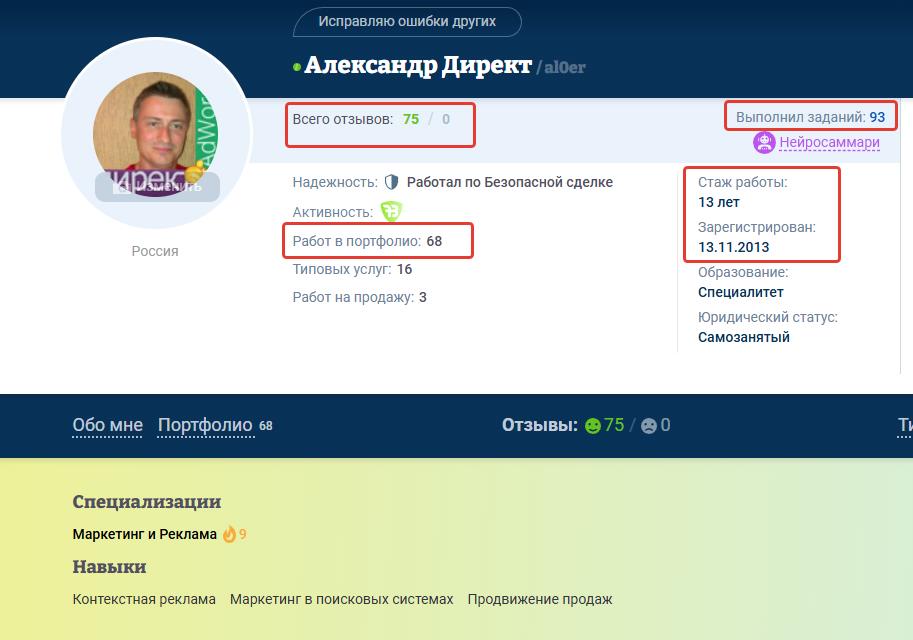This screenshot has width=913, height=640.
Task: Click the sad face negative reviews icon
Action: 649,426
